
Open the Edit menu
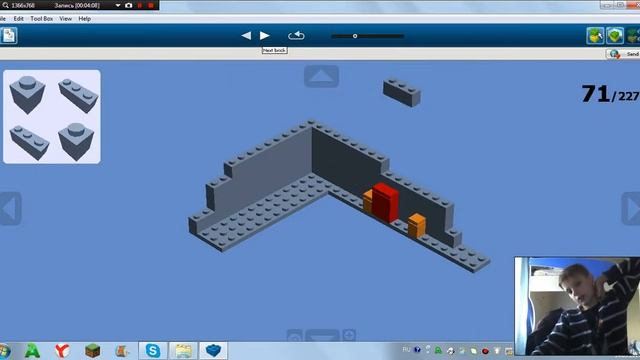[x=18, y=19]
